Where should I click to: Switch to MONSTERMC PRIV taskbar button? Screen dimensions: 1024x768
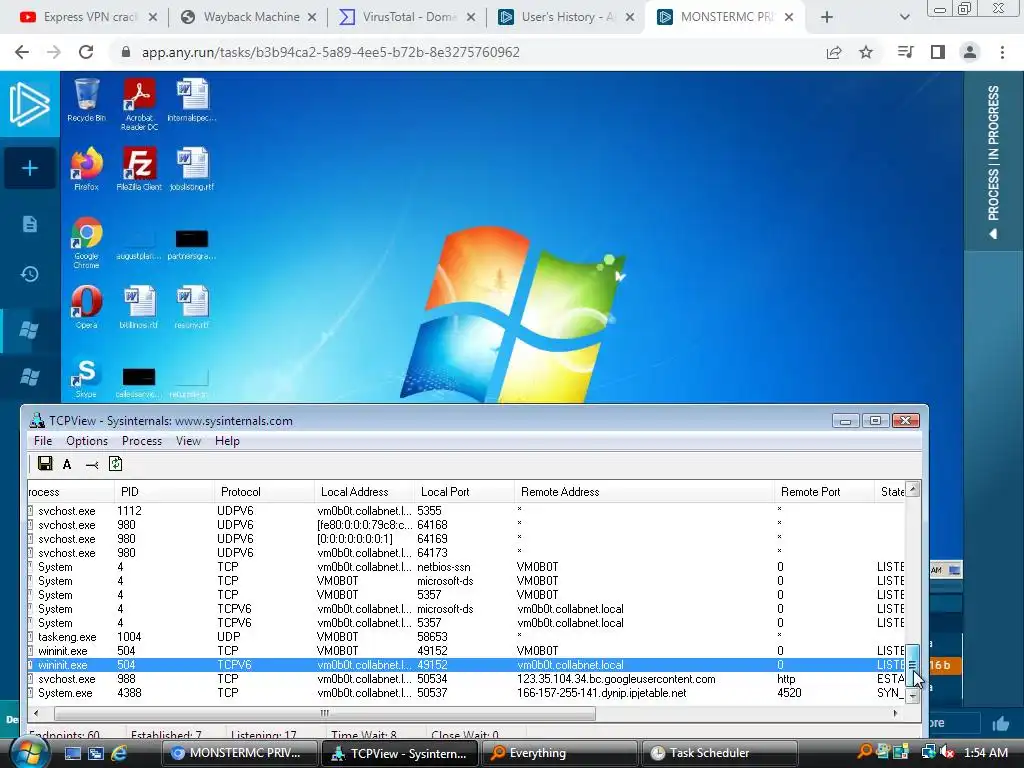point(238,753)
